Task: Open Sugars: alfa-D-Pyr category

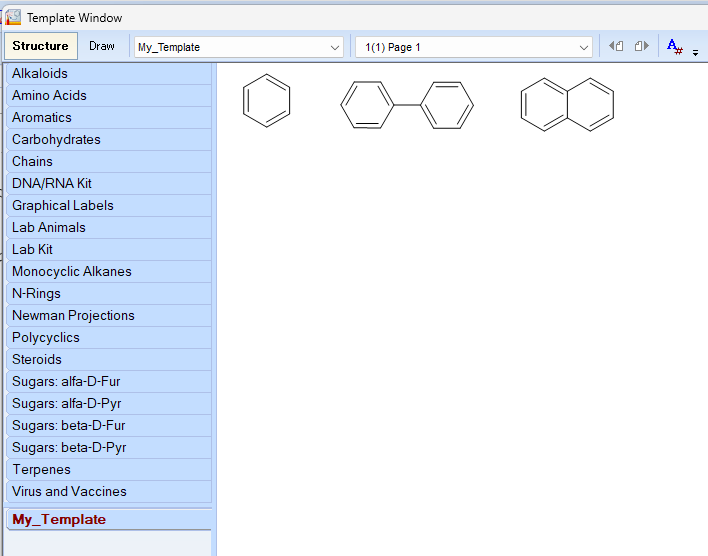Action: (x=109, y=403)
